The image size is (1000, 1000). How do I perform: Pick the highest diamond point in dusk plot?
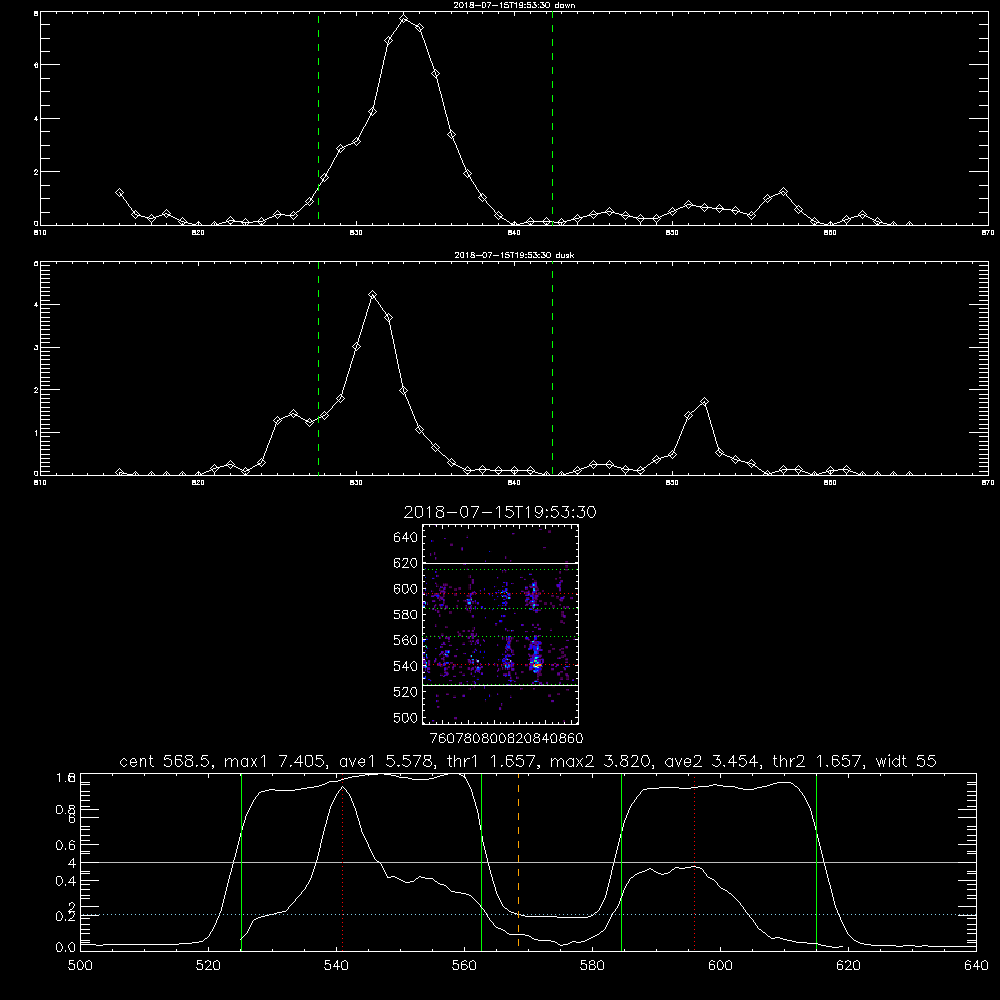373,295
